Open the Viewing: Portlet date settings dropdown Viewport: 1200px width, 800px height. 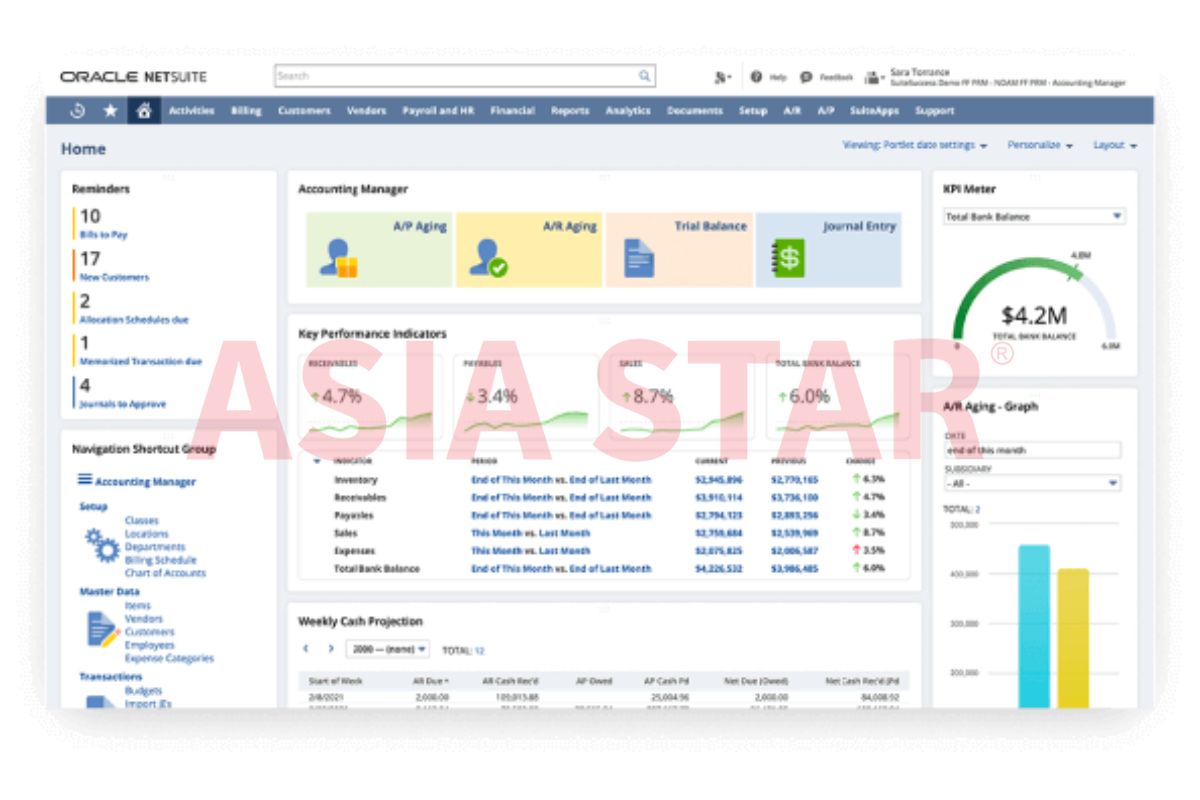(x=915, y=145)
